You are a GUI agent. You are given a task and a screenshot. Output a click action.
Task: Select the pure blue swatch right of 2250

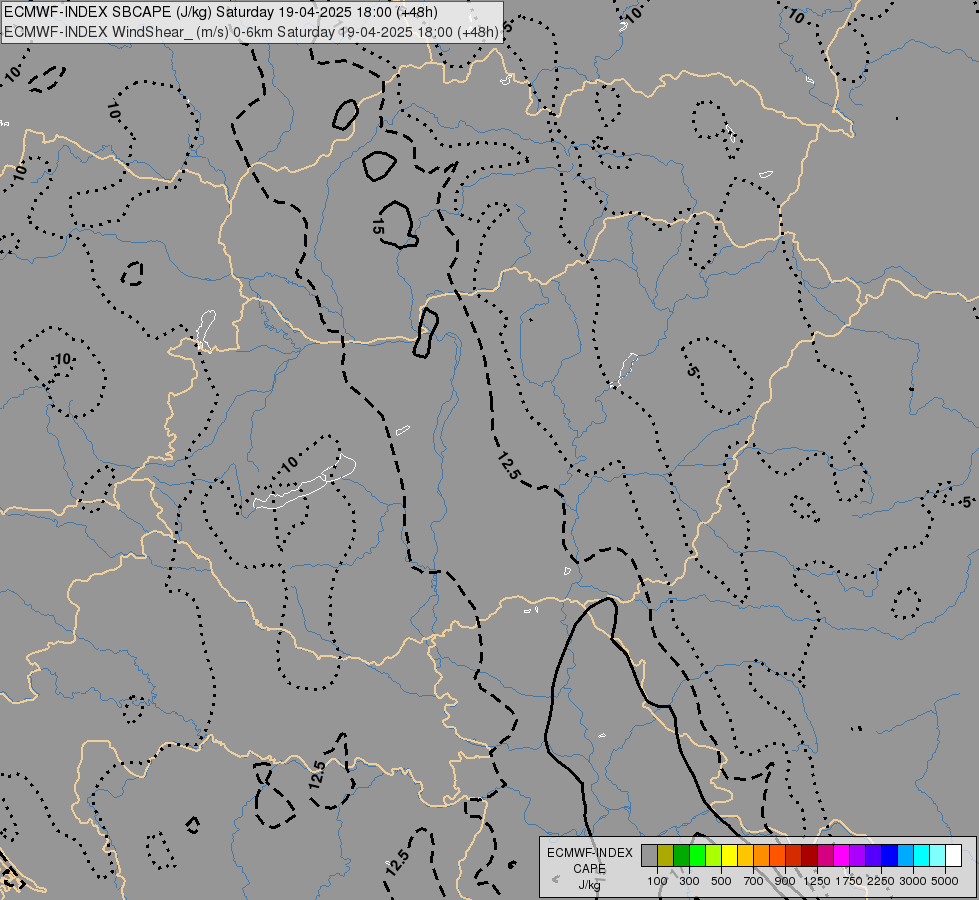[x=890, y=855]
